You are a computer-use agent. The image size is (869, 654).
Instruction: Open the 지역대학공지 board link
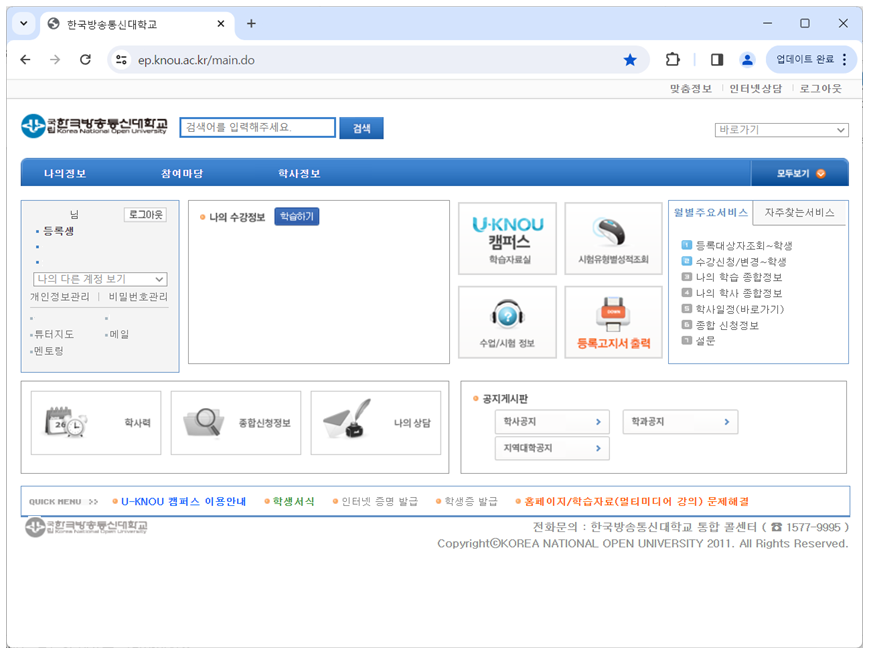pyautogui.click(x=552, y=448)
